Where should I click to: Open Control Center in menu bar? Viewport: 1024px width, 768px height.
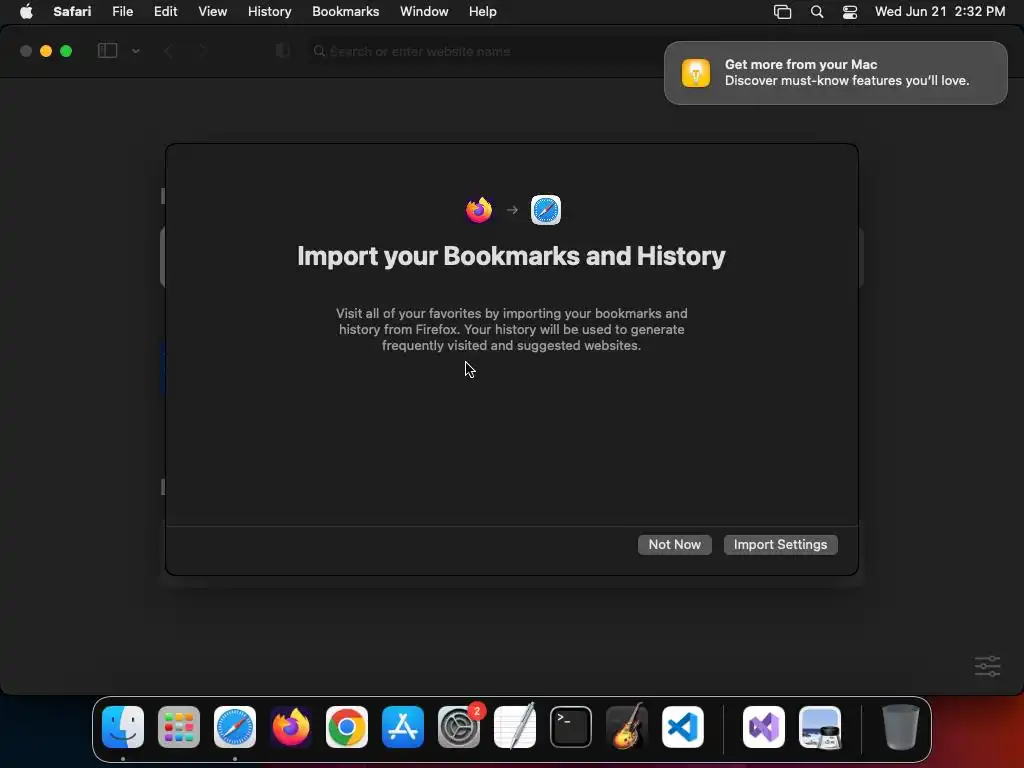point(850,12)
